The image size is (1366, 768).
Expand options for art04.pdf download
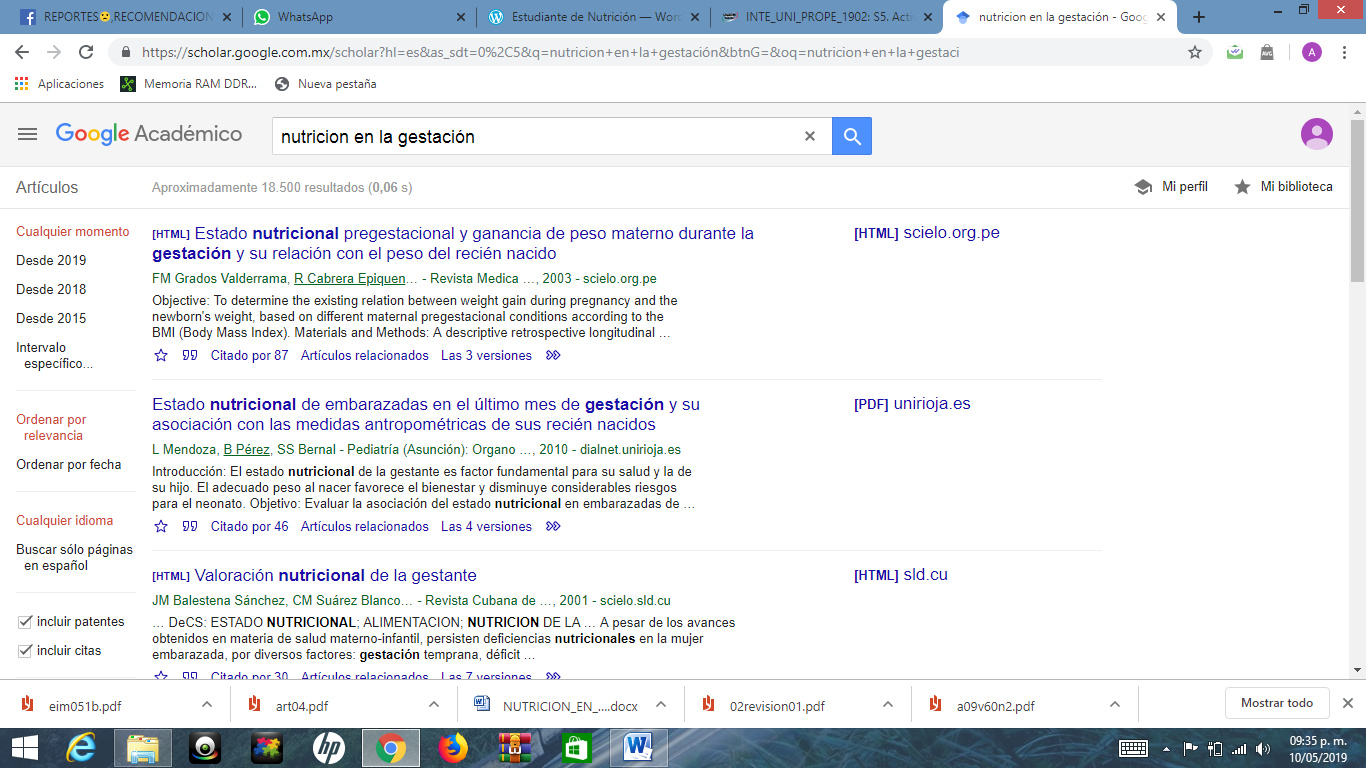point(434,704)
